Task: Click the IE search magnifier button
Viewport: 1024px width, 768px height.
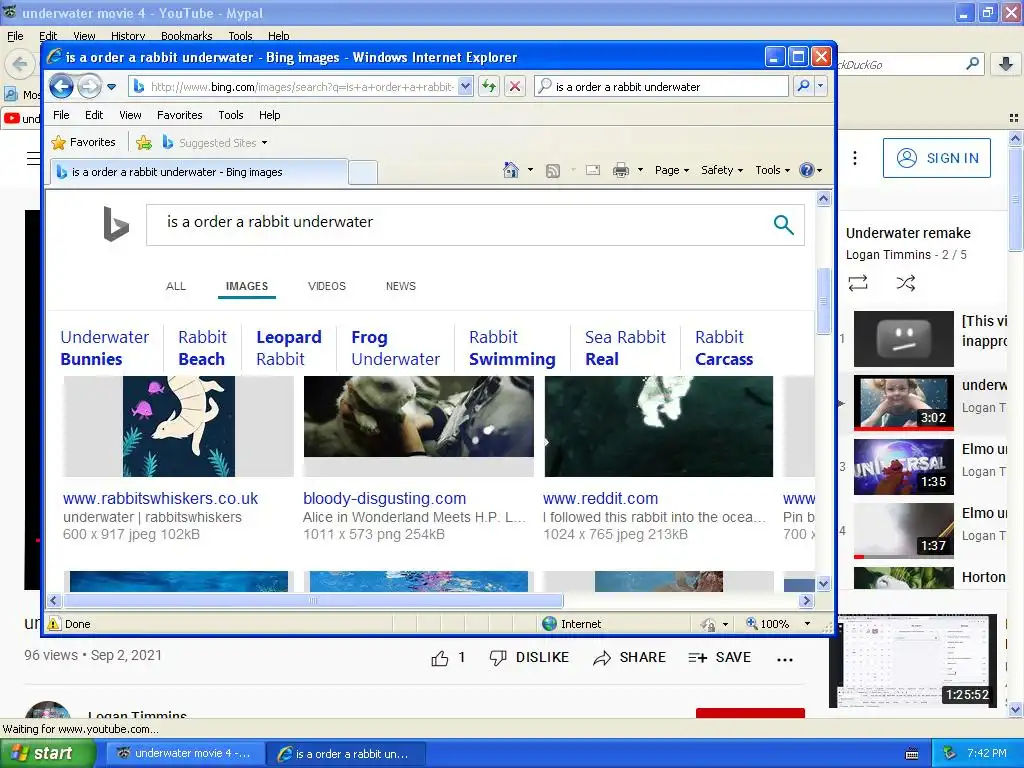Action: [803, 86]
